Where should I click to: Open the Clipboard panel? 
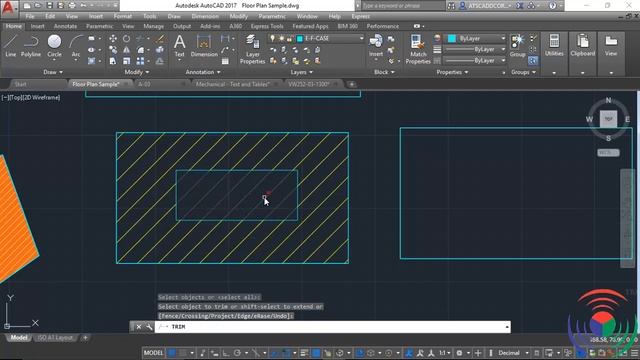[x=582, y=46]
